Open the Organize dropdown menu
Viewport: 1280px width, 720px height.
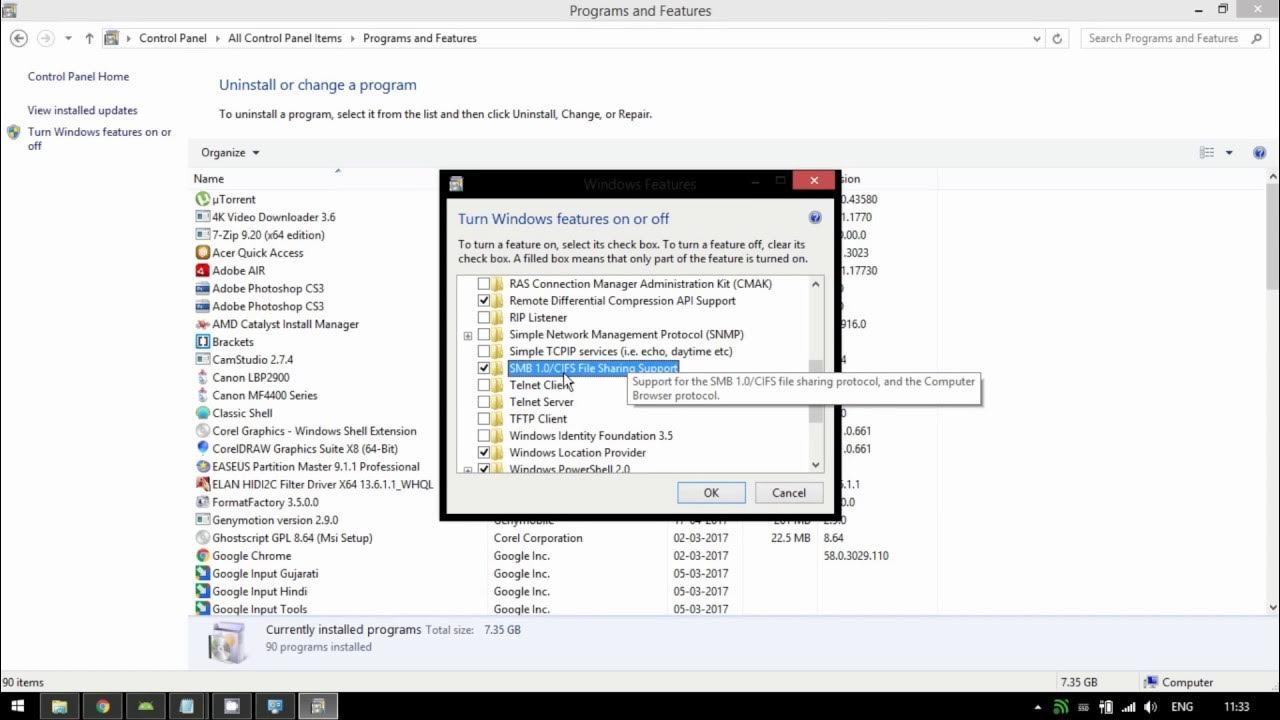[230, 153]
